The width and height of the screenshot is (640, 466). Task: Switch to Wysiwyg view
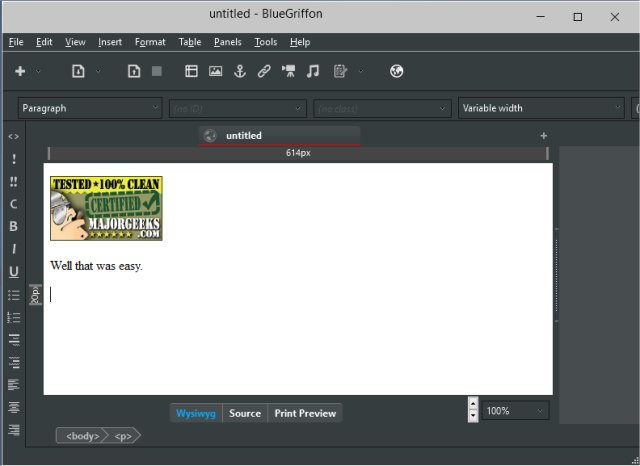point(196,413)
